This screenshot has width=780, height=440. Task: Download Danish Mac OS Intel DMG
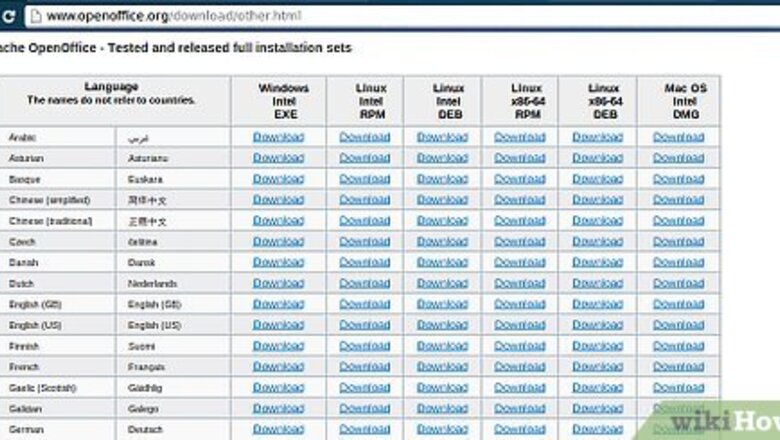pos(679,262)
